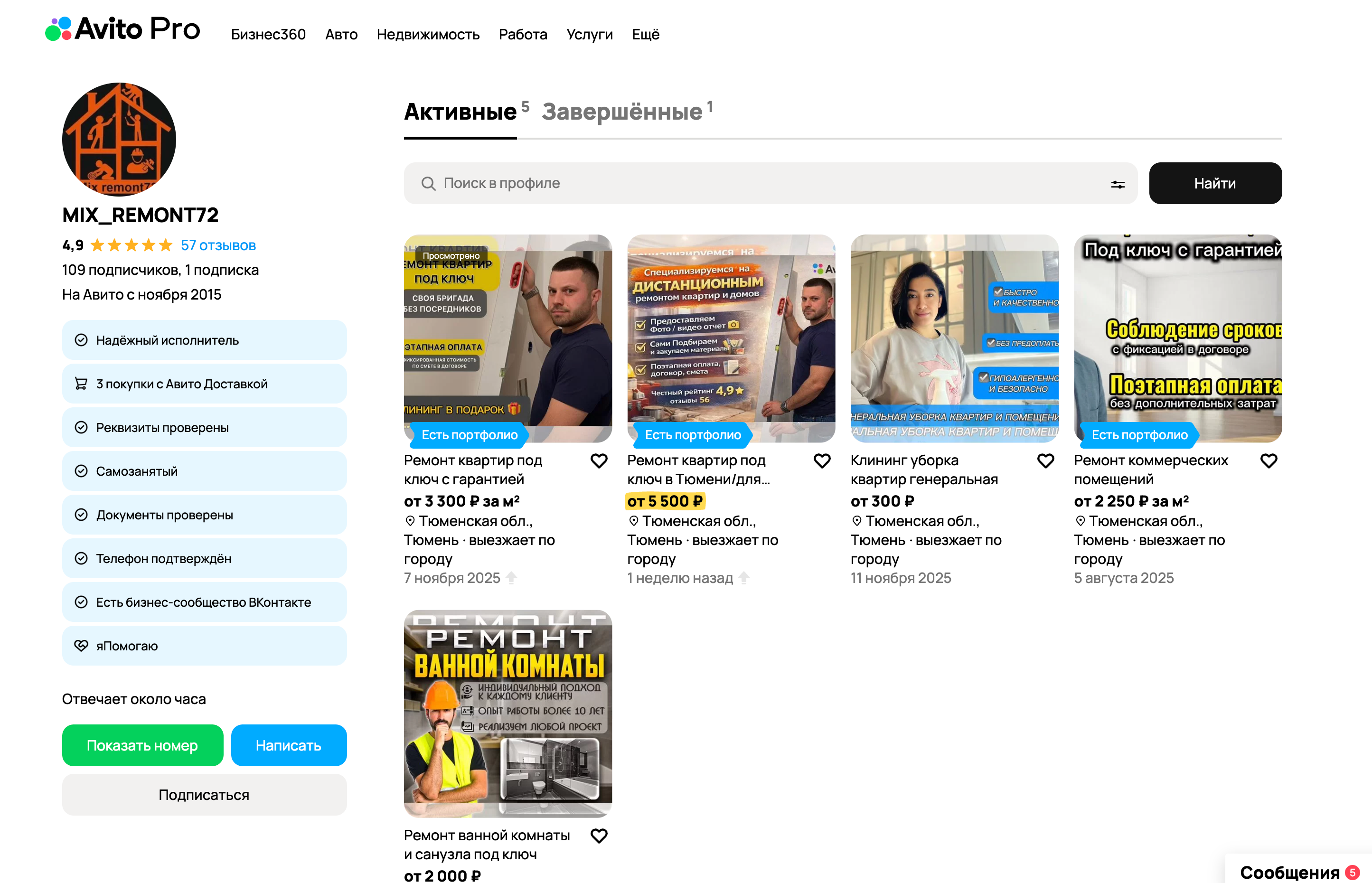Screen dimensions: 1372x883
Task: Open the 57 отзывов link
Action: (218, 245)
